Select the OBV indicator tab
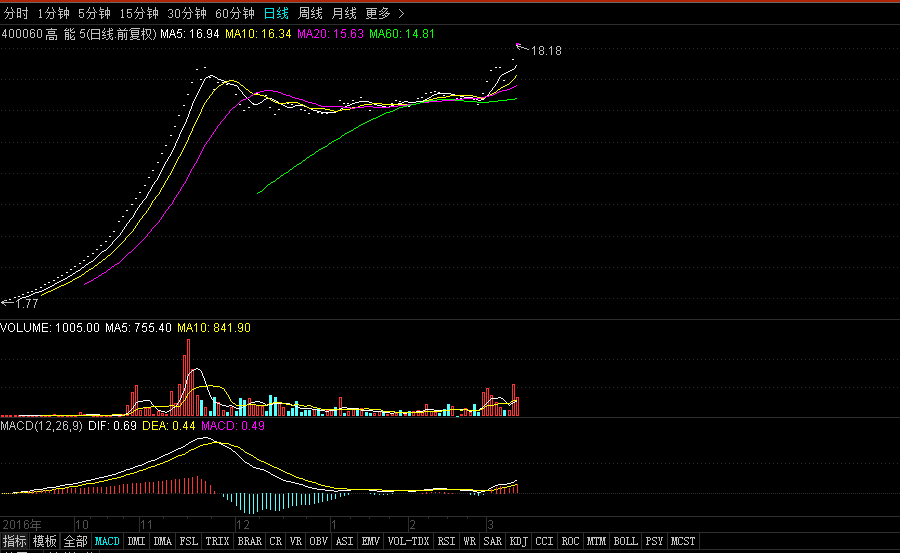The image size is (900, 553). (x=319, y=541)
